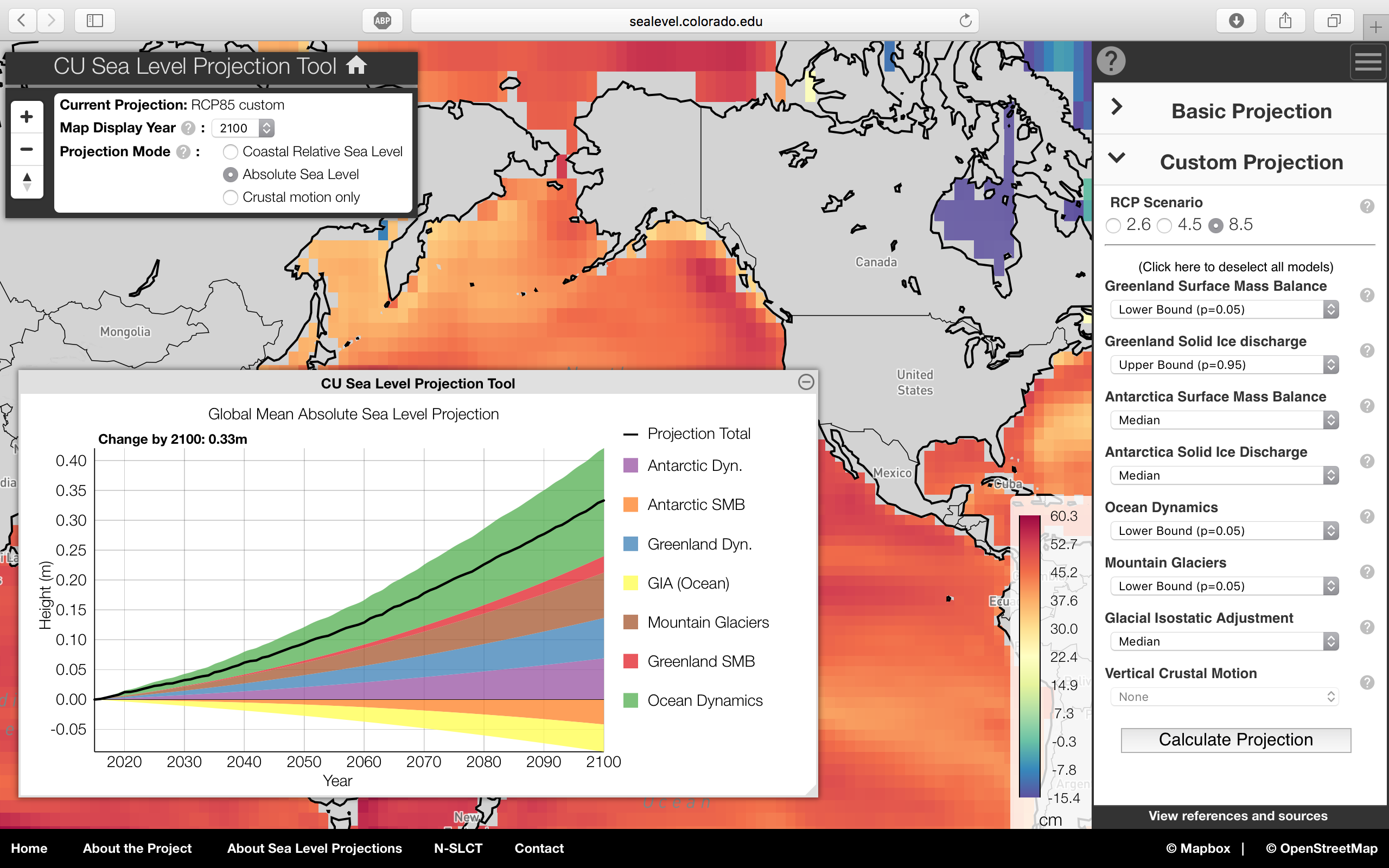
Task: Go to the N-SLCT menu item
Action: (x=458, y=848)
